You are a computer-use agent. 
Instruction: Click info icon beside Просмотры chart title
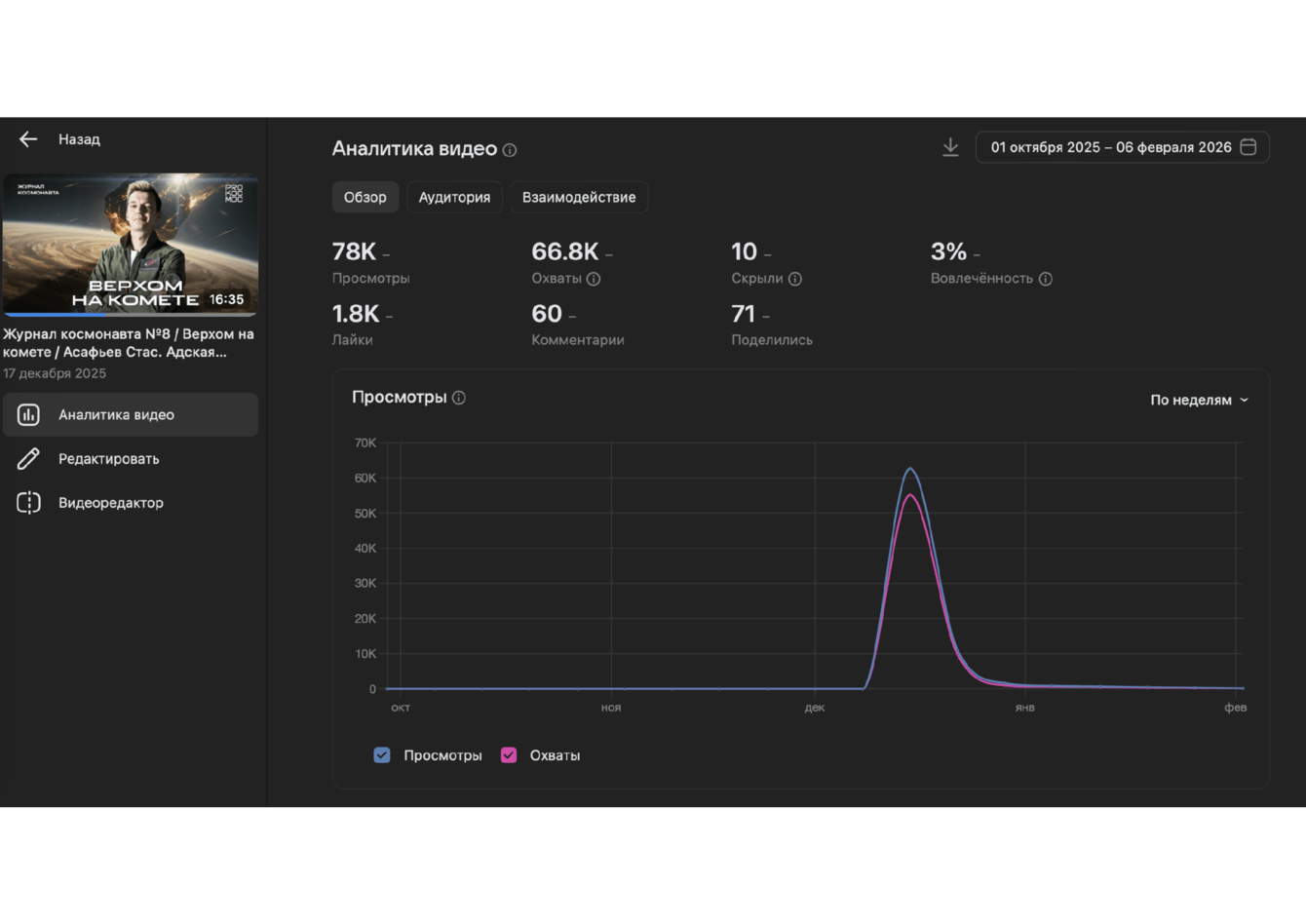pos(459,398)
